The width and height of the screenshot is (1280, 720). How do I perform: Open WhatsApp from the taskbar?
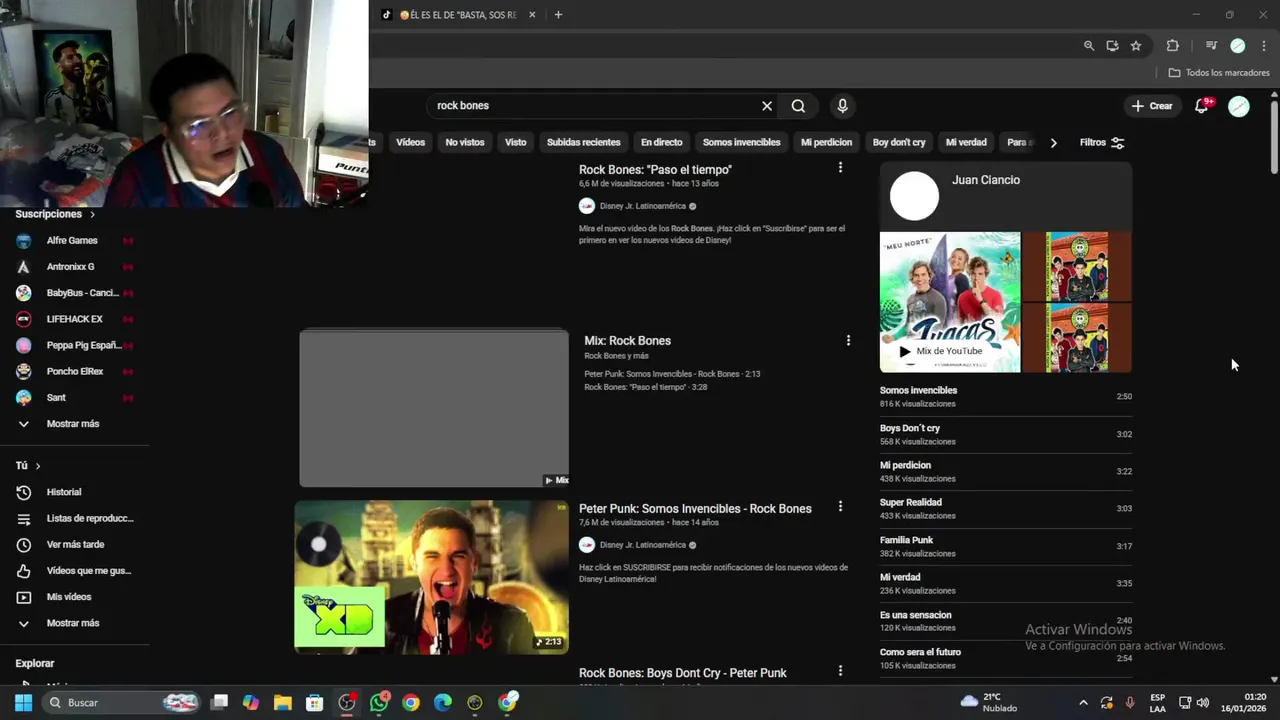(379, 702)
